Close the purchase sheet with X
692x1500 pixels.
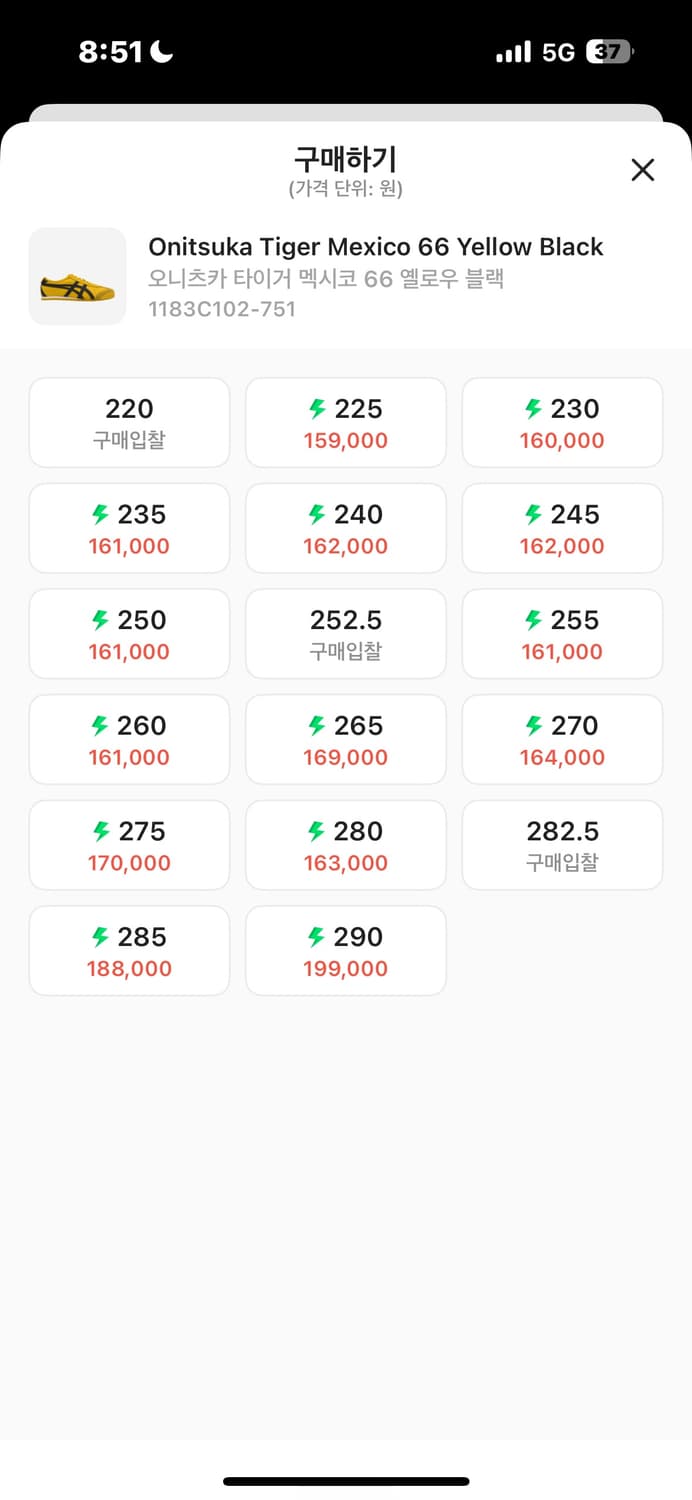pos(642,170)
